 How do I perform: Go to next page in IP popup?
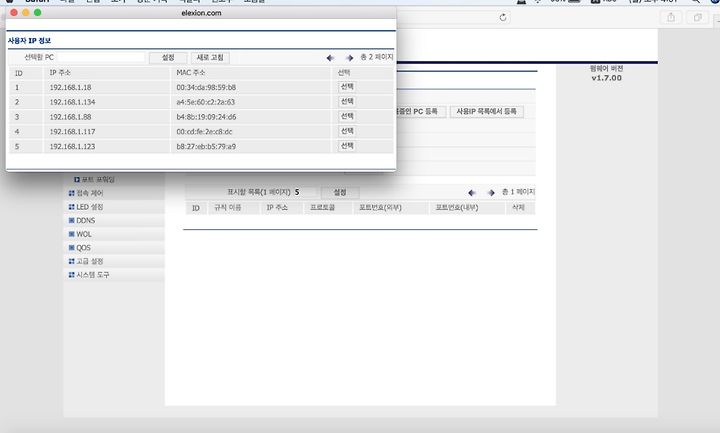point(349,58)
